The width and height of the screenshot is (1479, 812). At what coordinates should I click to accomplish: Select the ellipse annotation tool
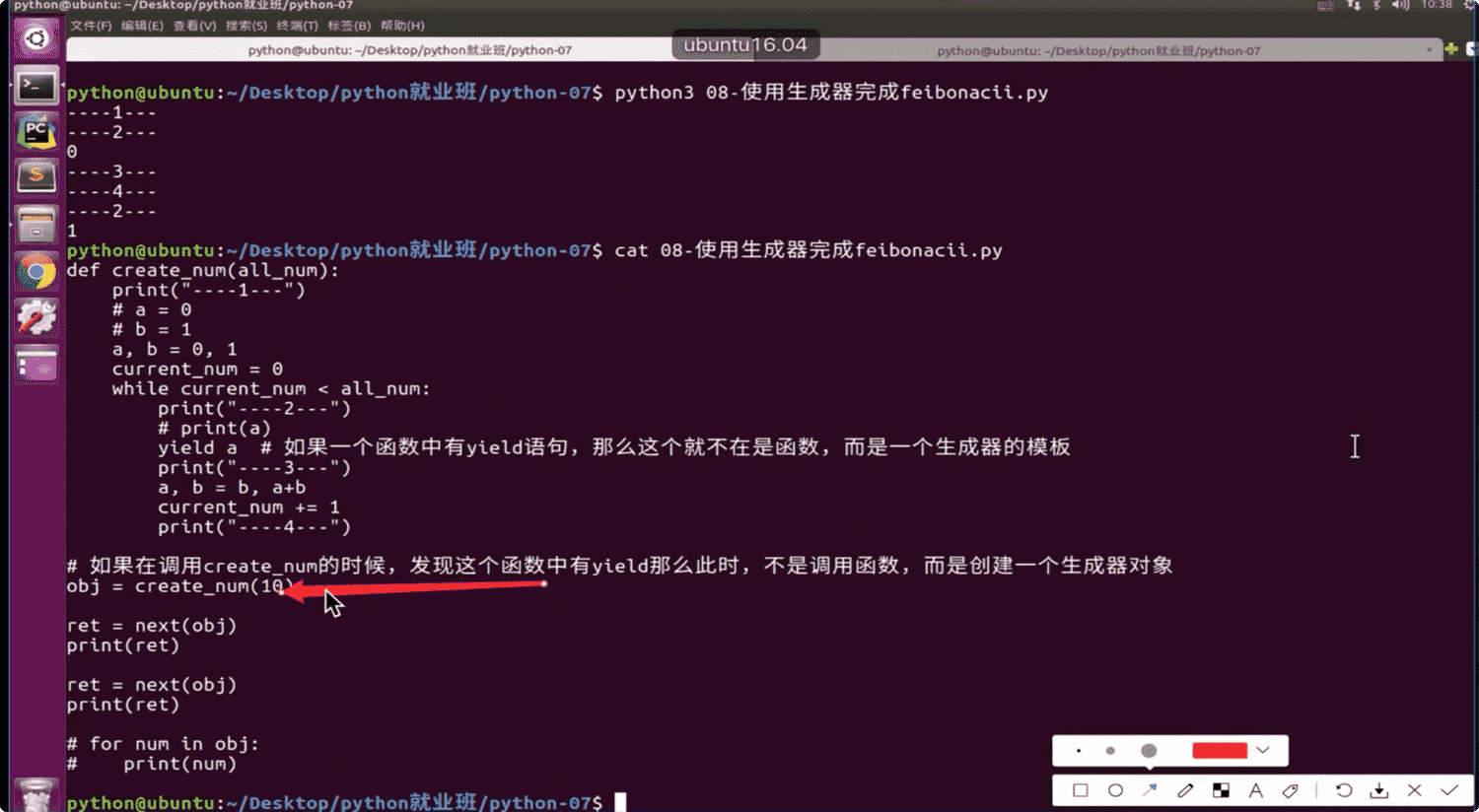coord(1115,790)
